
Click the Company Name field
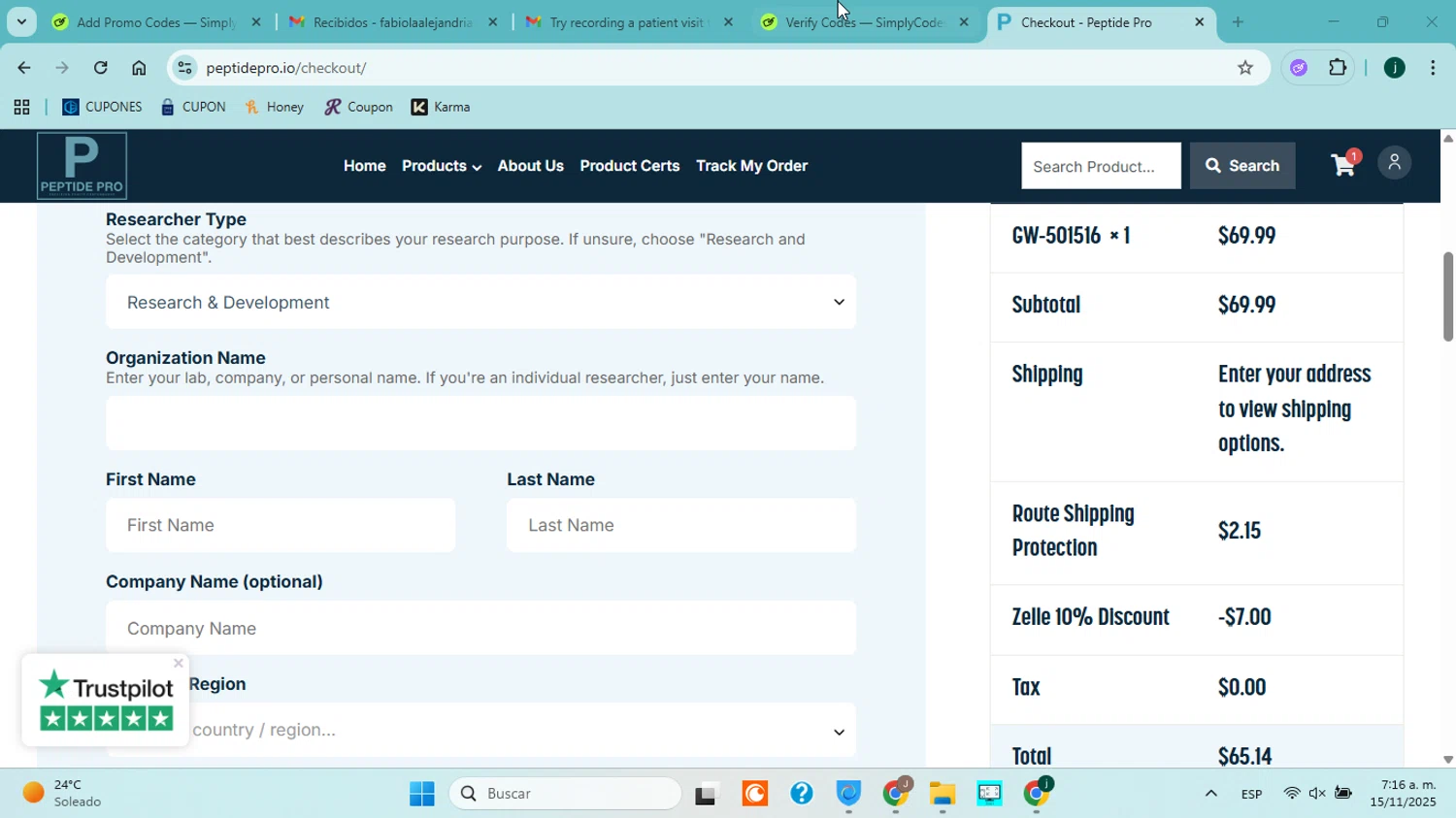click(x=480, y=628)
